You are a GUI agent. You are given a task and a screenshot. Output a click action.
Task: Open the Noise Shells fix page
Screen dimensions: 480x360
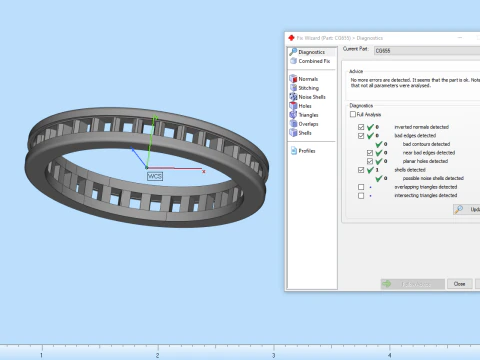(x=307, y=97)
